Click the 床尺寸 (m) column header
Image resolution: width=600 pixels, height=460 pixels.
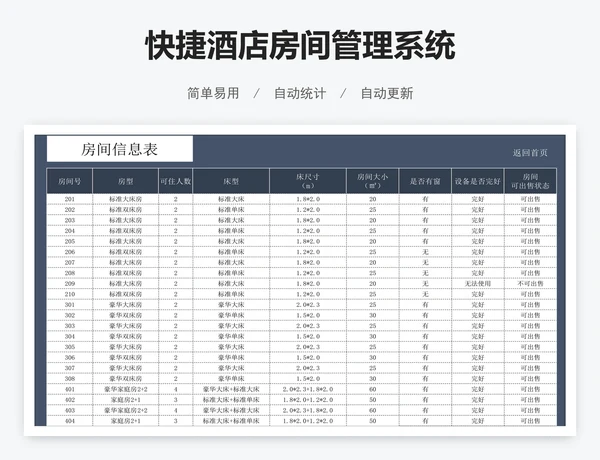coord(308,181)
